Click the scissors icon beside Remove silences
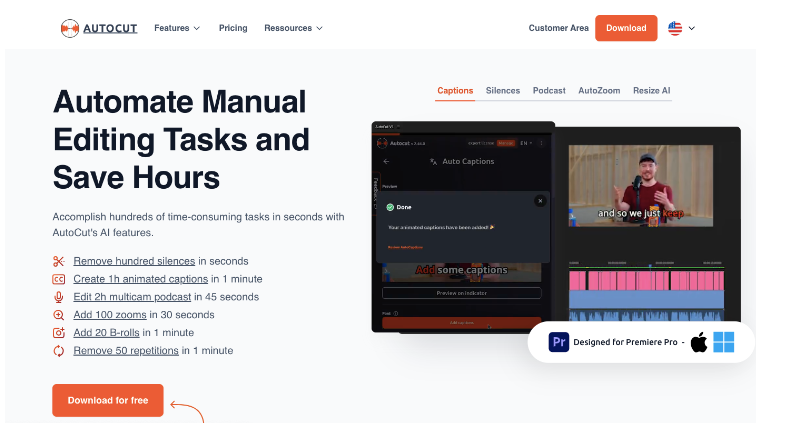The image size is (800, 435). click(x=59, y=262)
